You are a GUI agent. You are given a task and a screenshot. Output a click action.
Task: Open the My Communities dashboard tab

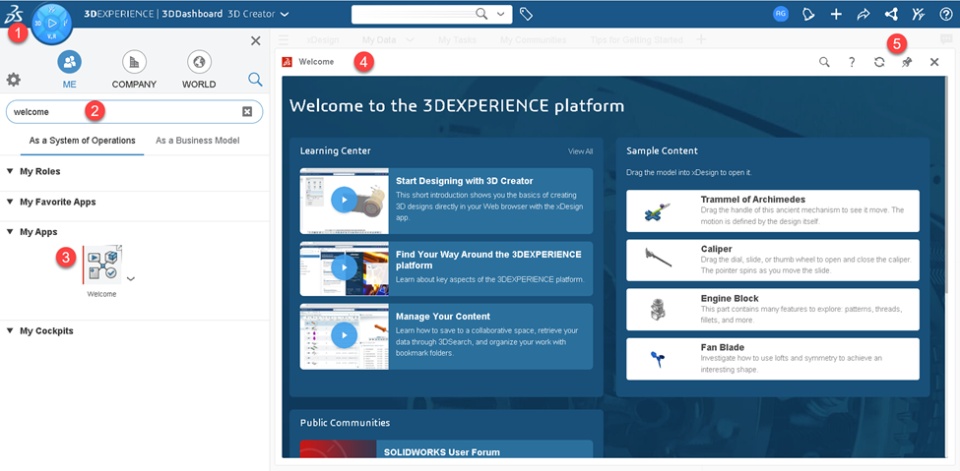click(533, 40)
